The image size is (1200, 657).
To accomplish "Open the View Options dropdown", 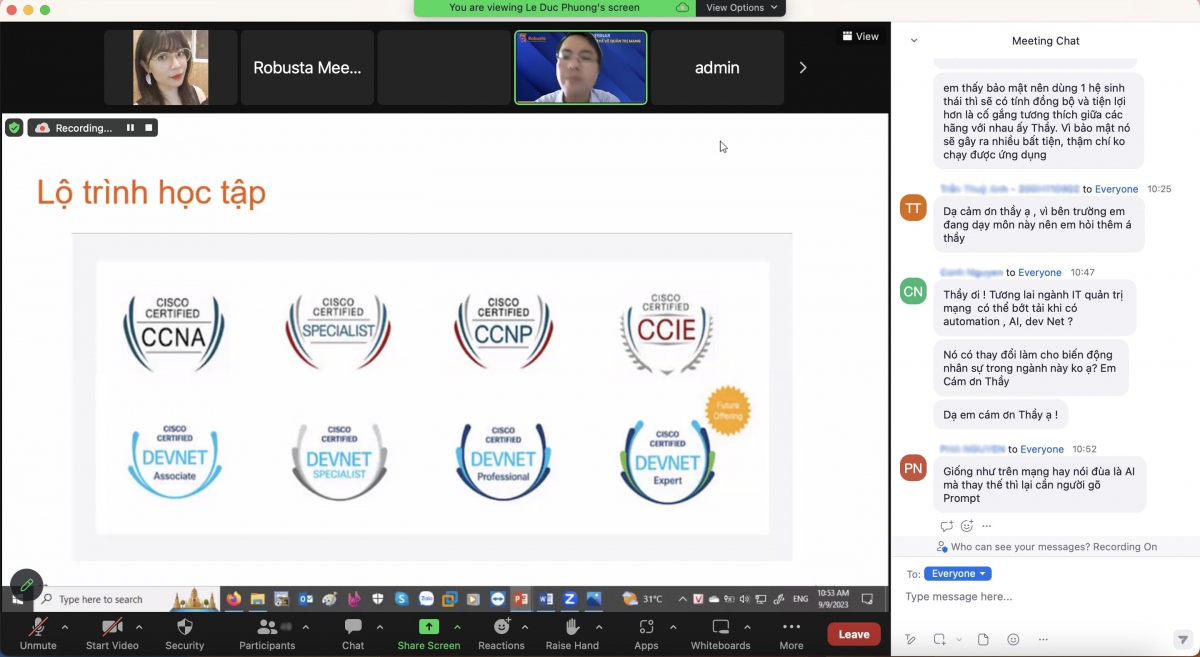I will click(740, 8).
